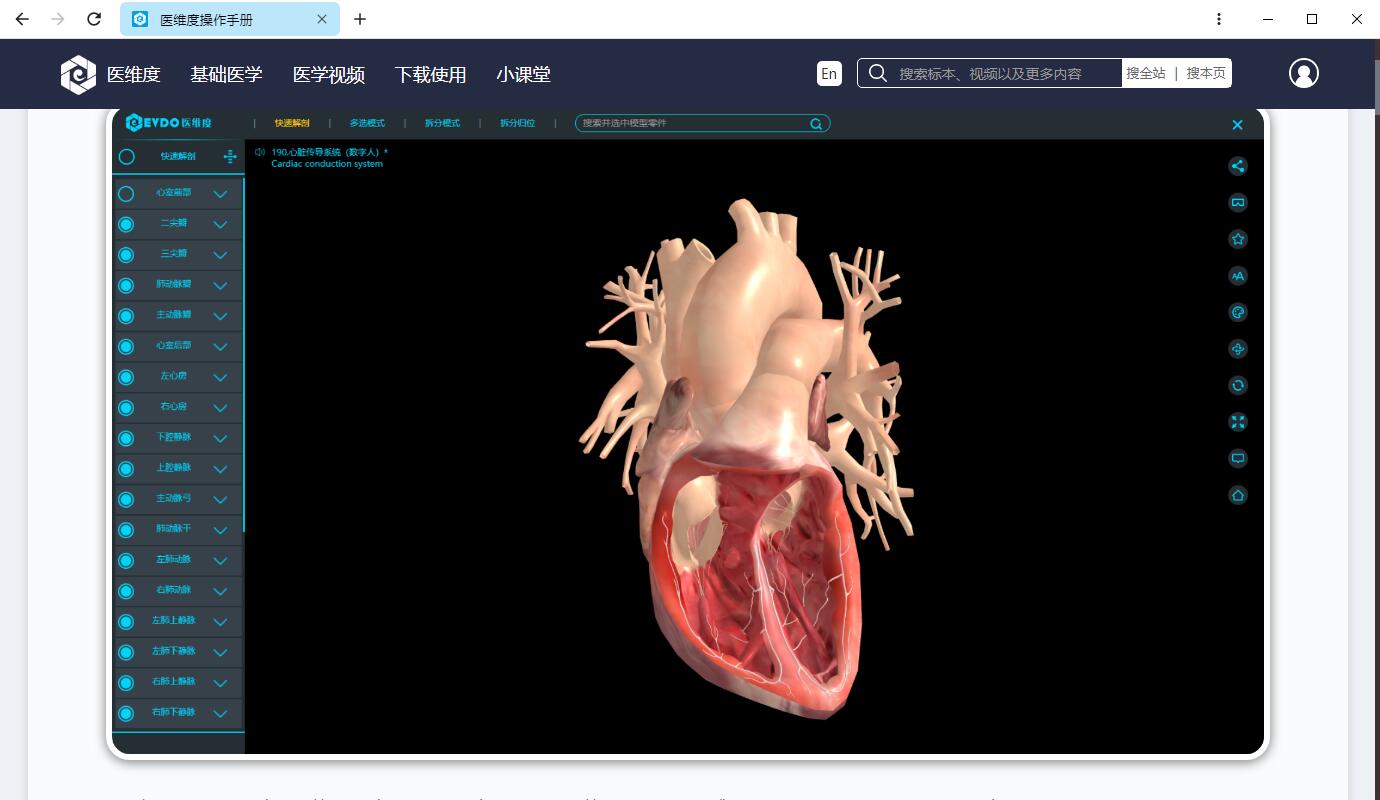Click the 搜本页 search link

tap(1205, 73)
